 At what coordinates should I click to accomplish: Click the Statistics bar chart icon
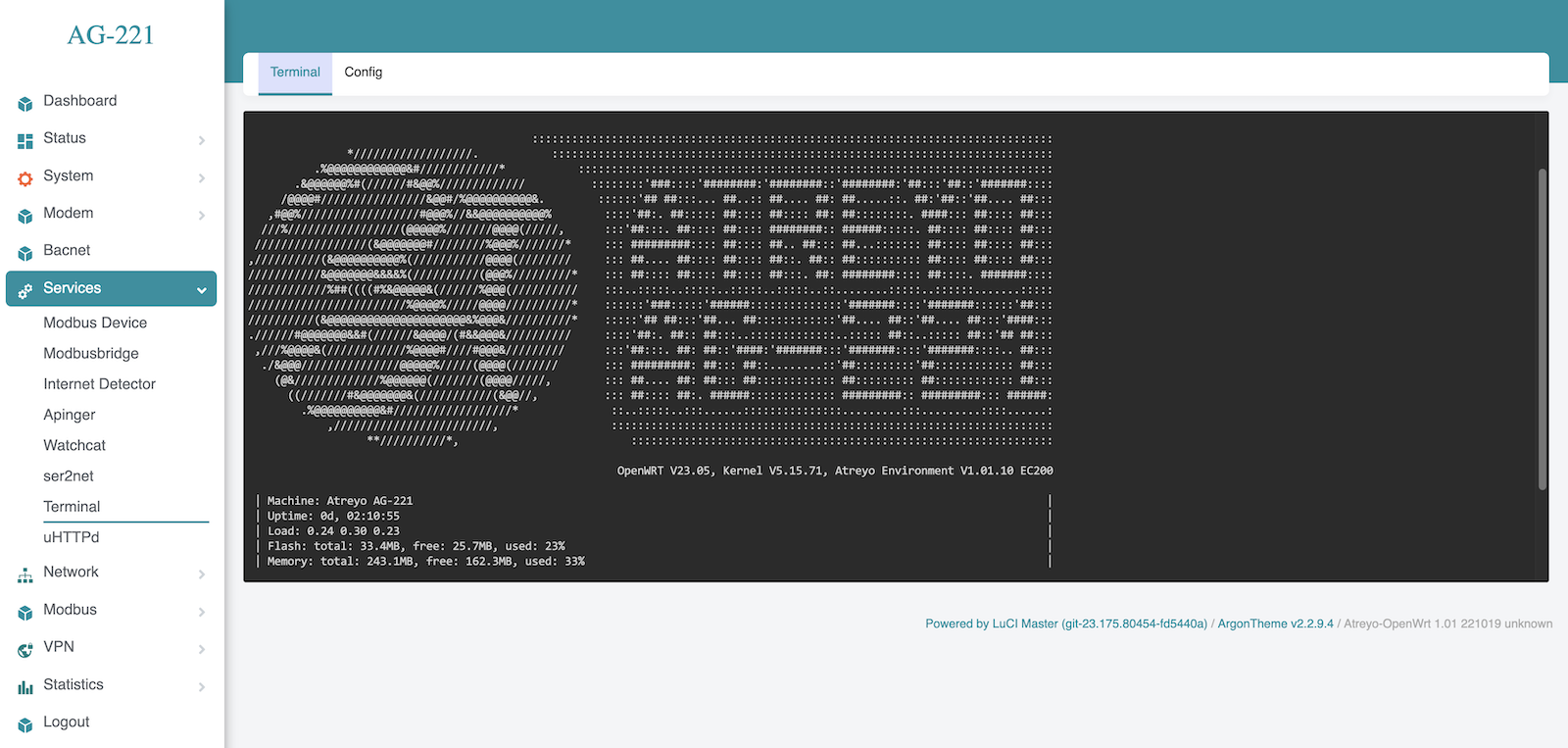(x=25, y=687)
